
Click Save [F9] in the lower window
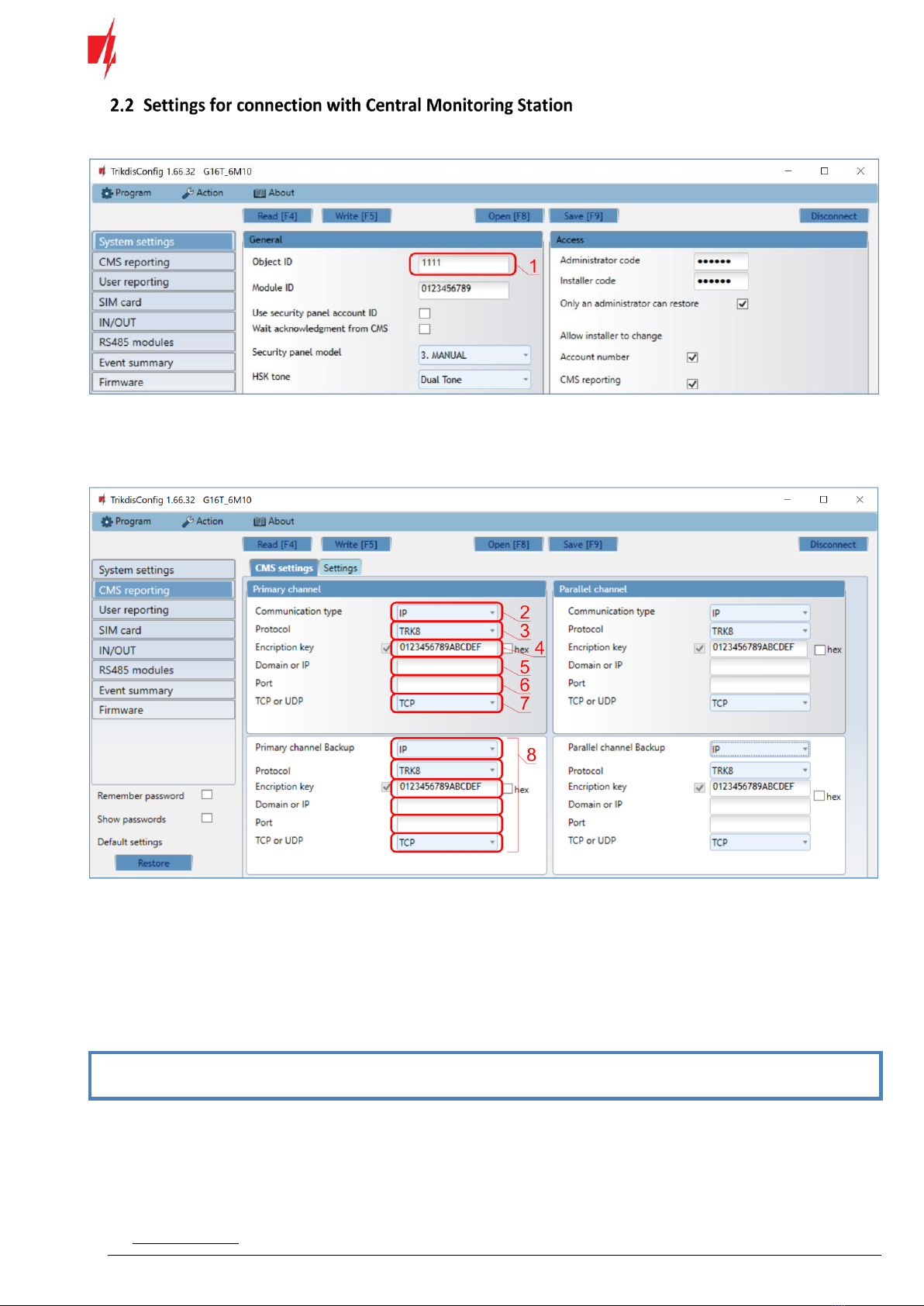click(583, 545)
